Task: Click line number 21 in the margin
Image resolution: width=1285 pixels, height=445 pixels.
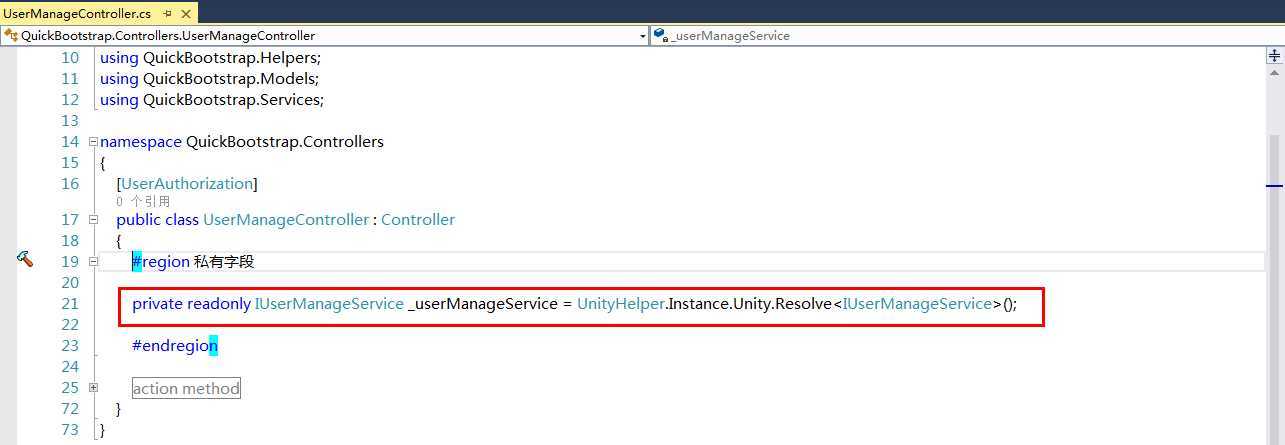Action: coord(70,304)
